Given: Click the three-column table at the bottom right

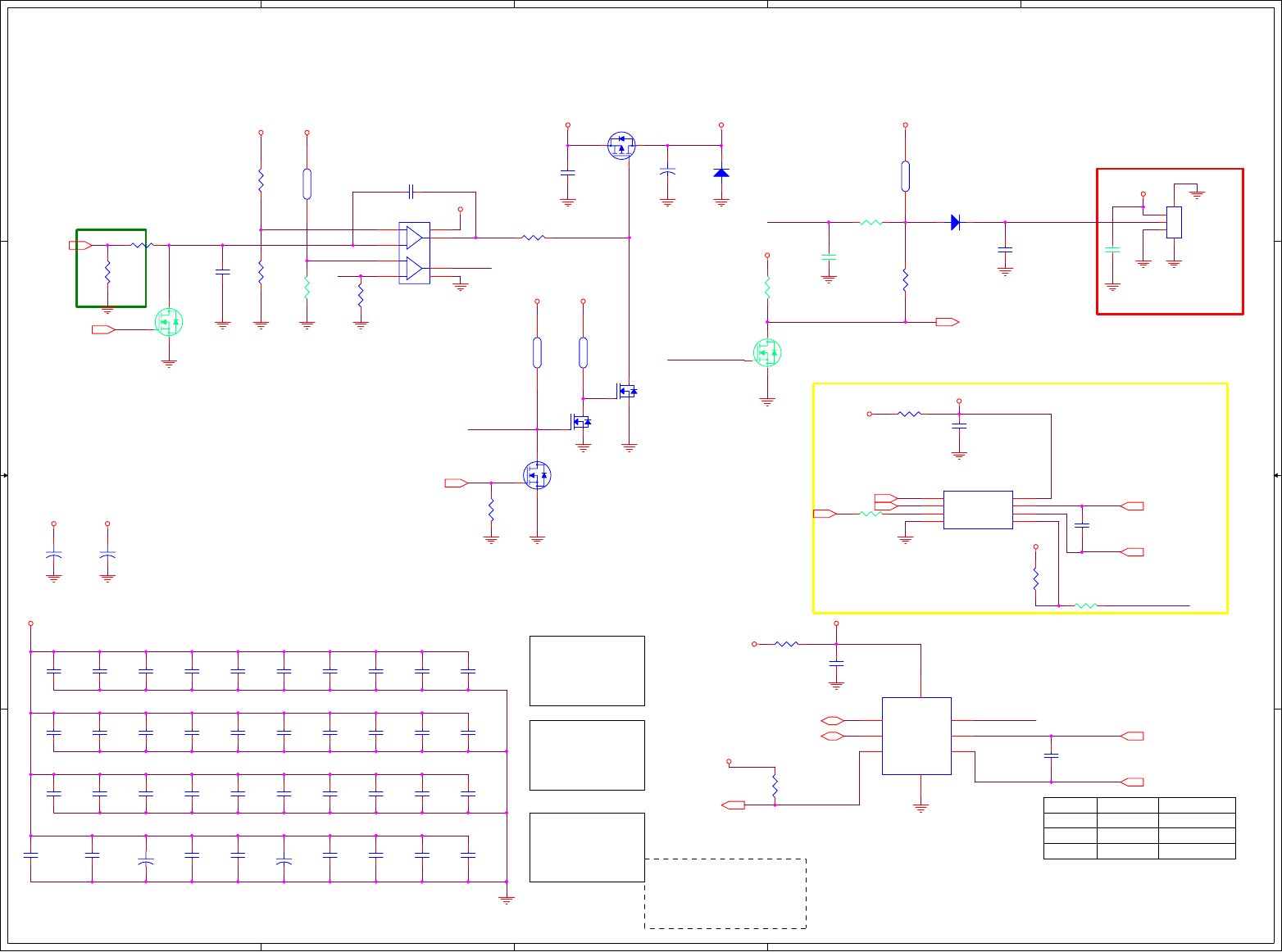Looking at the screenshot, I should coord(1139,828).
